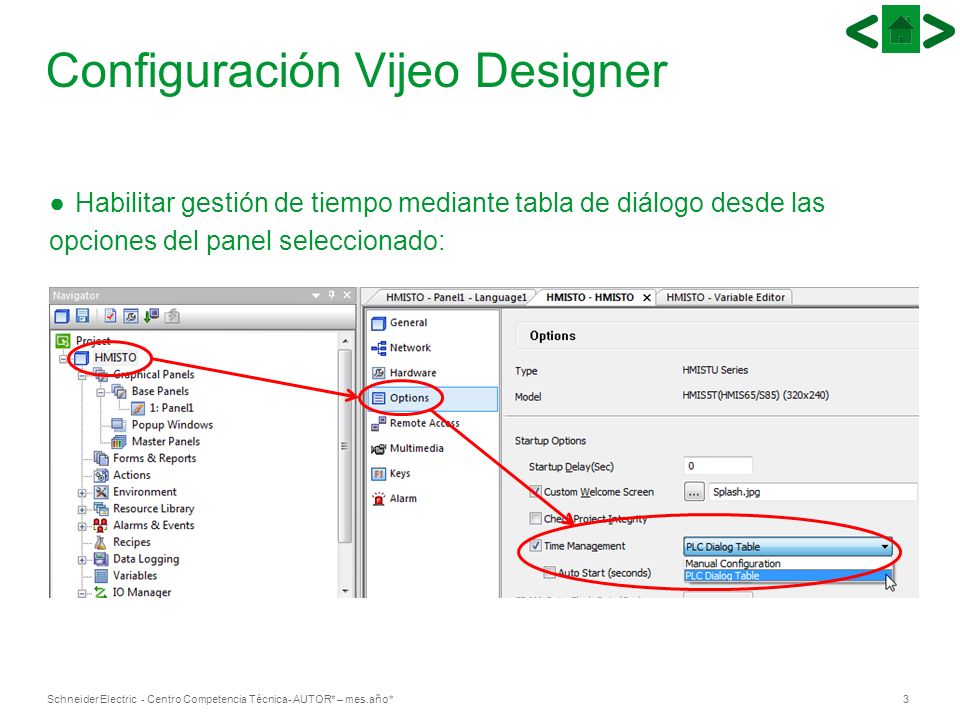Click the Variables table icon
This screenshot has height=720, width=960.
101,576
